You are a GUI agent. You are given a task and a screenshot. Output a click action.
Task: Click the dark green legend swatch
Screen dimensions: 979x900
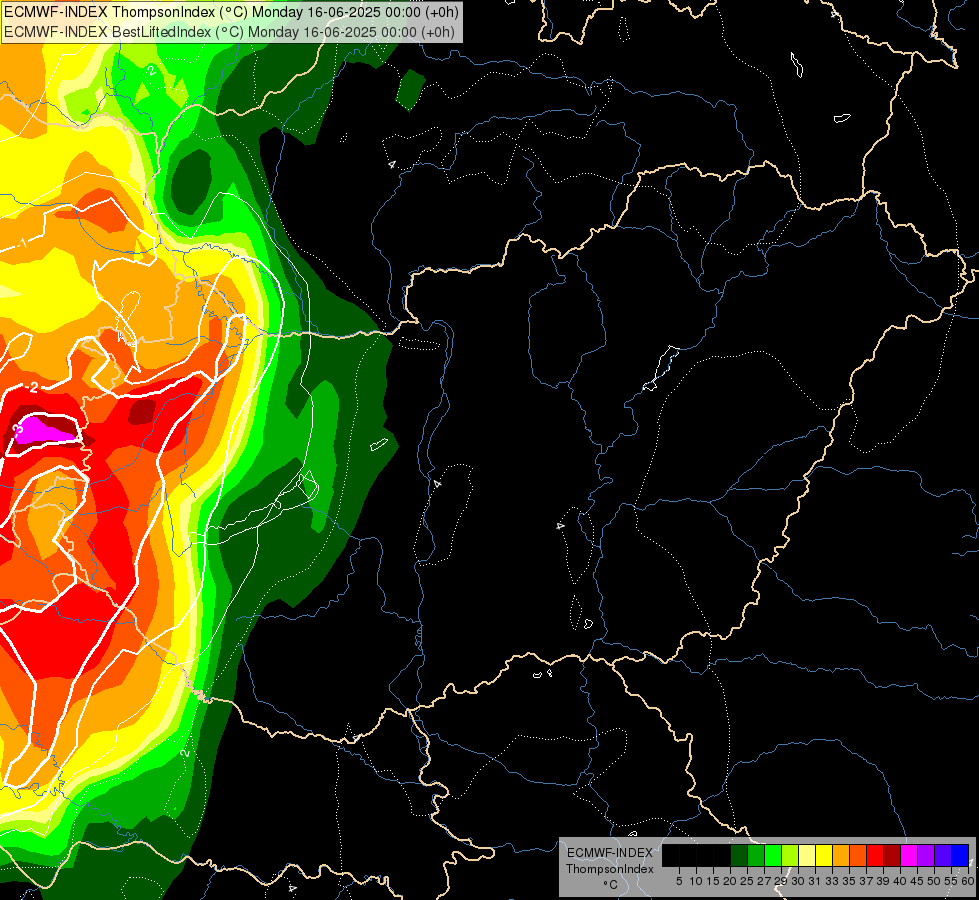(x=739, y=855)
